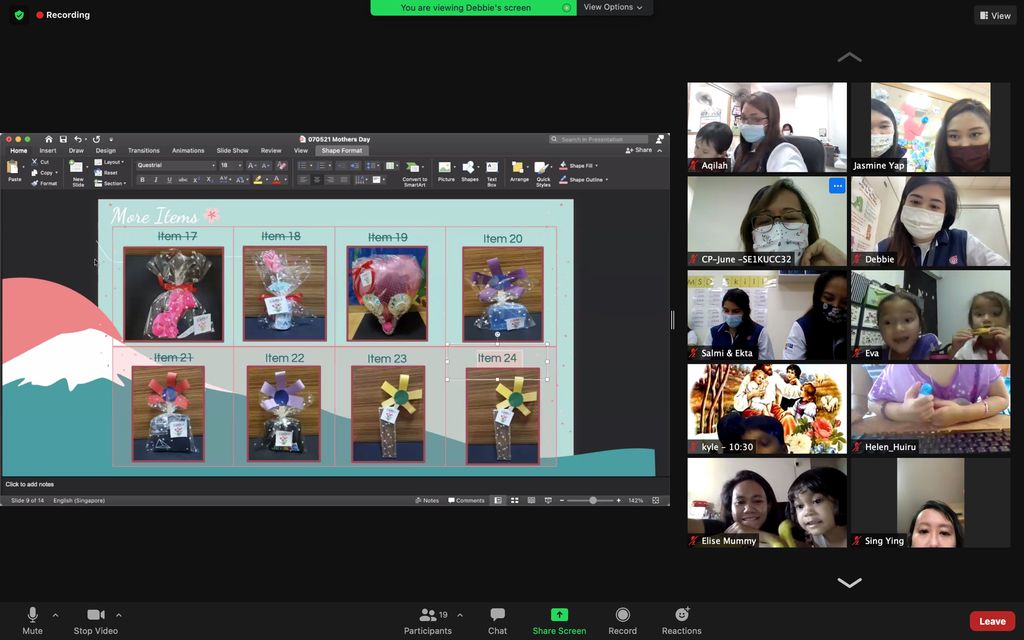Open the Slide Show tab
Screen dimensions: 1024x640
[232, 150]
